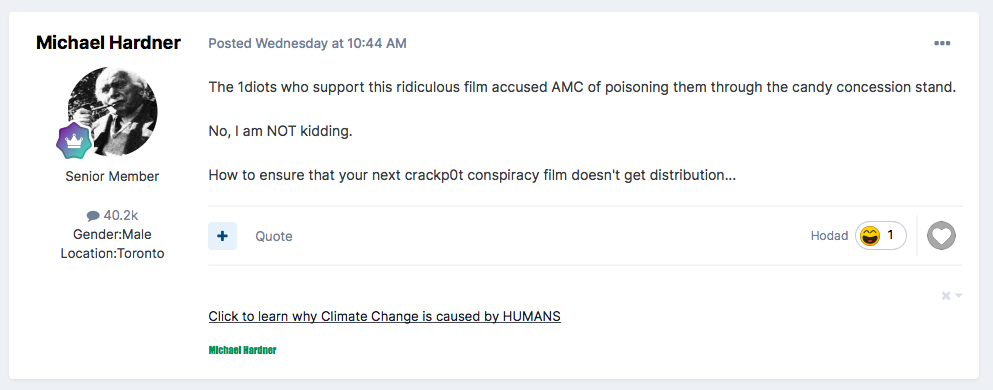Open the Posted Wednesday timestamp link

point(307,44)
